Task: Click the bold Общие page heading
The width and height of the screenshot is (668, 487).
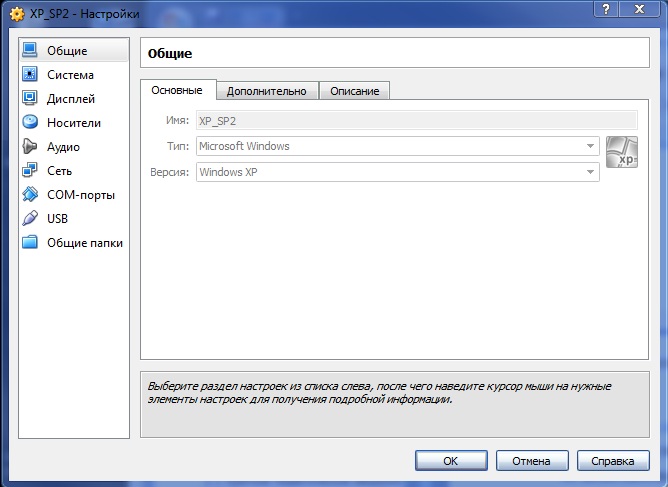Action: (170, 54)
